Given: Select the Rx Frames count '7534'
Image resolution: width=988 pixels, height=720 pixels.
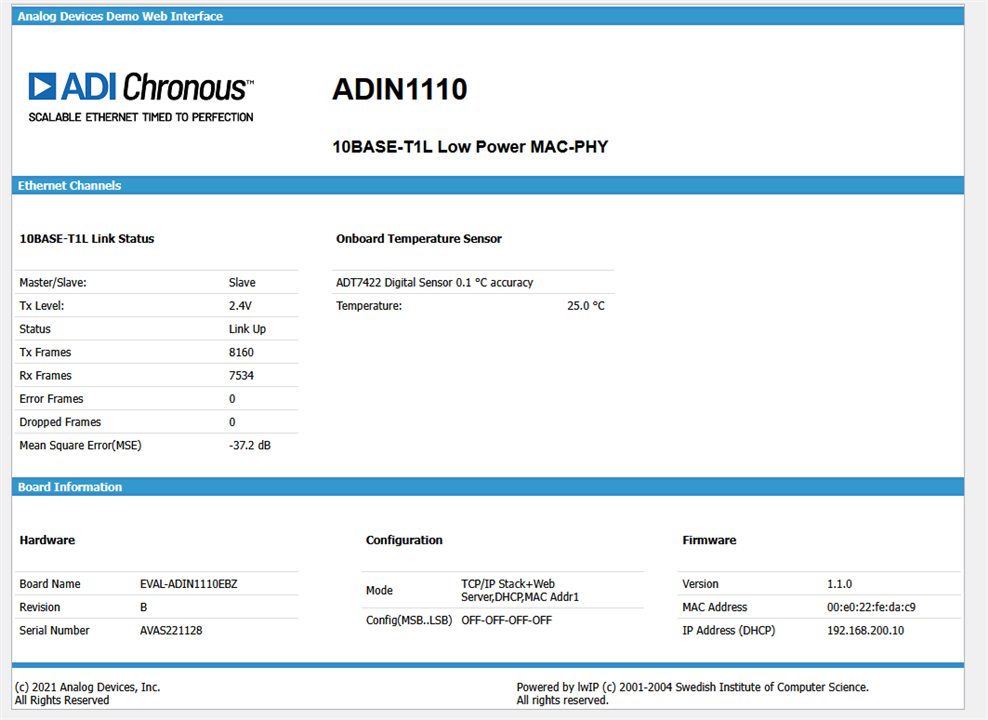Looking at the screenshot, I should (241, 375).
